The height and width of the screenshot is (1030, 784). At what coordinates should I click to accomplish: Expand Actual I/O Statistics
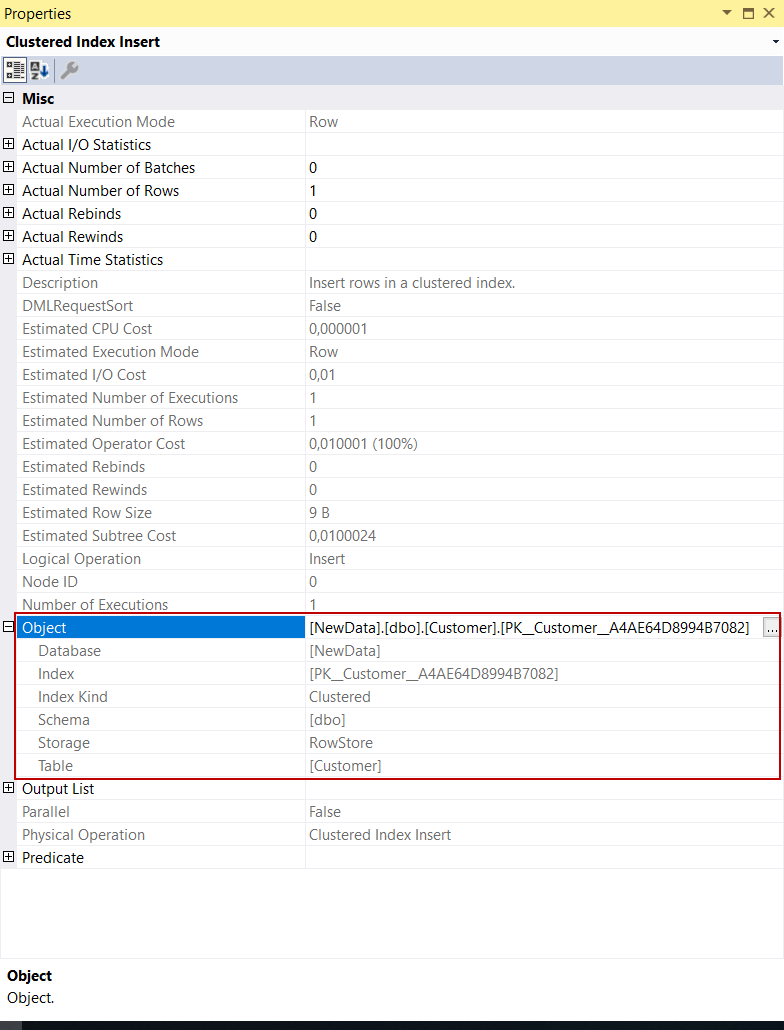tap(9, 144)
